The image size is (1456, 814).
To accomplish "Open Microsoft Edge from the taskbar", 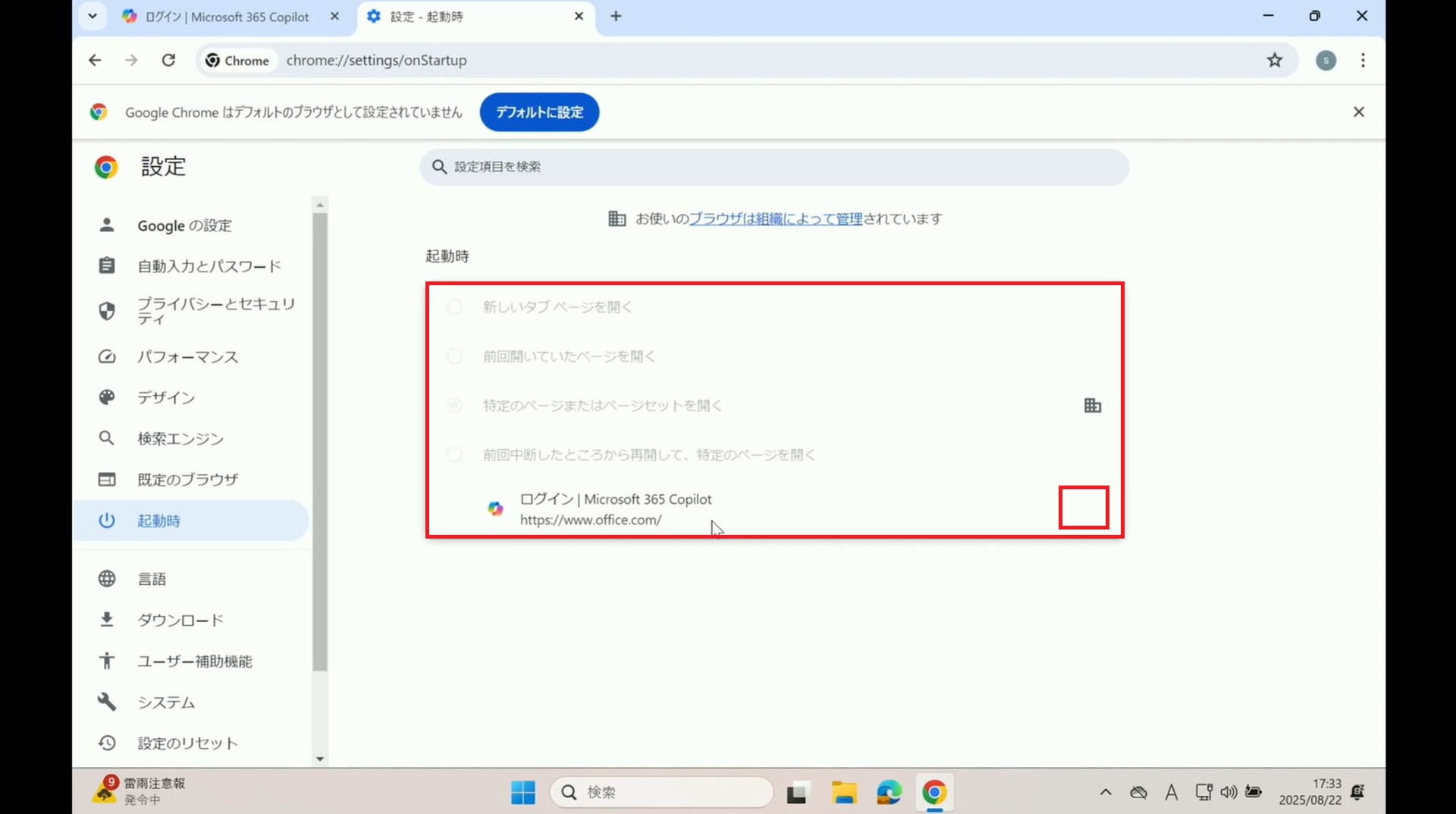I will click(x=889, y=793).
